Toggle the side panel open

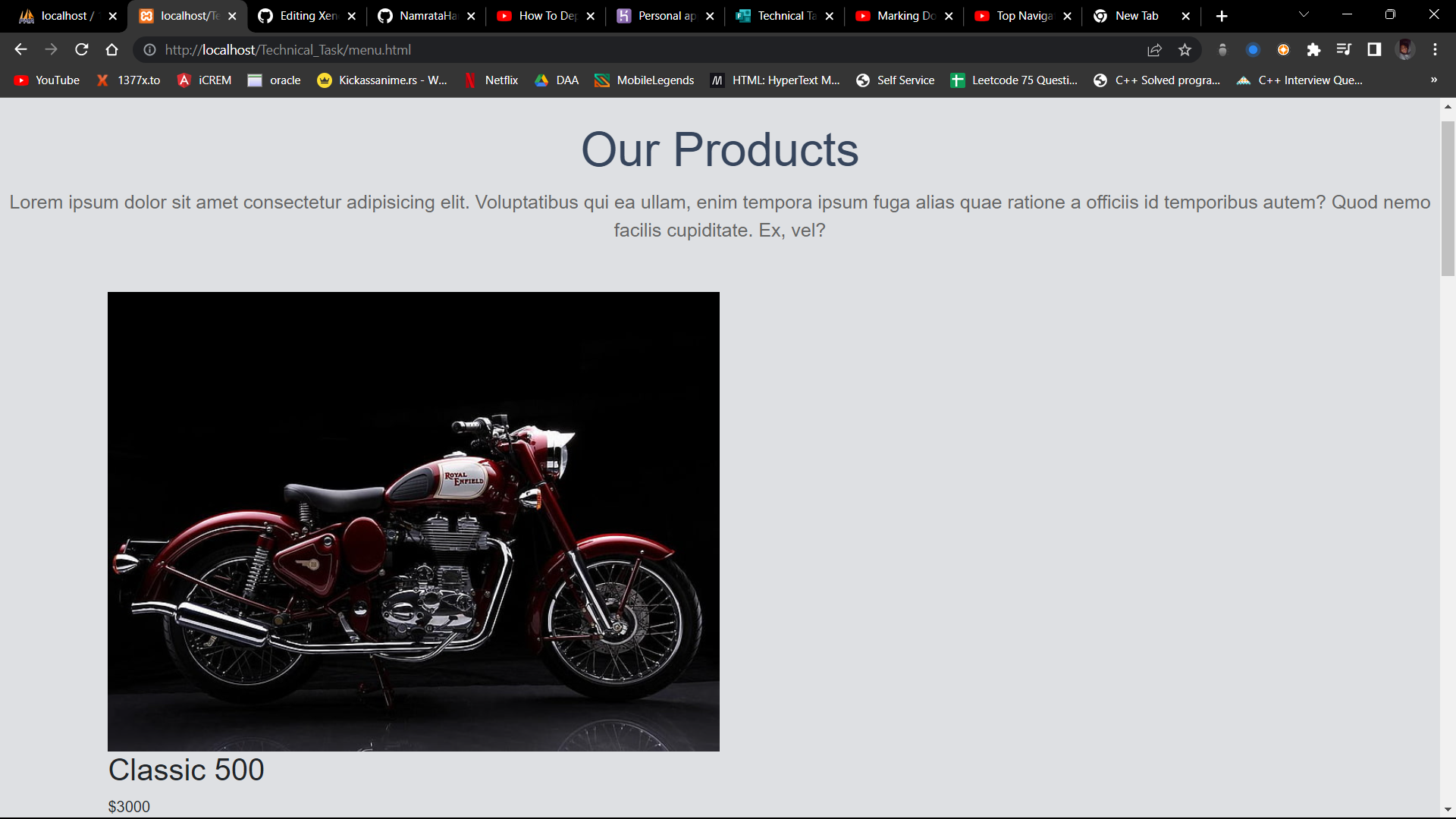point(1374,49)
